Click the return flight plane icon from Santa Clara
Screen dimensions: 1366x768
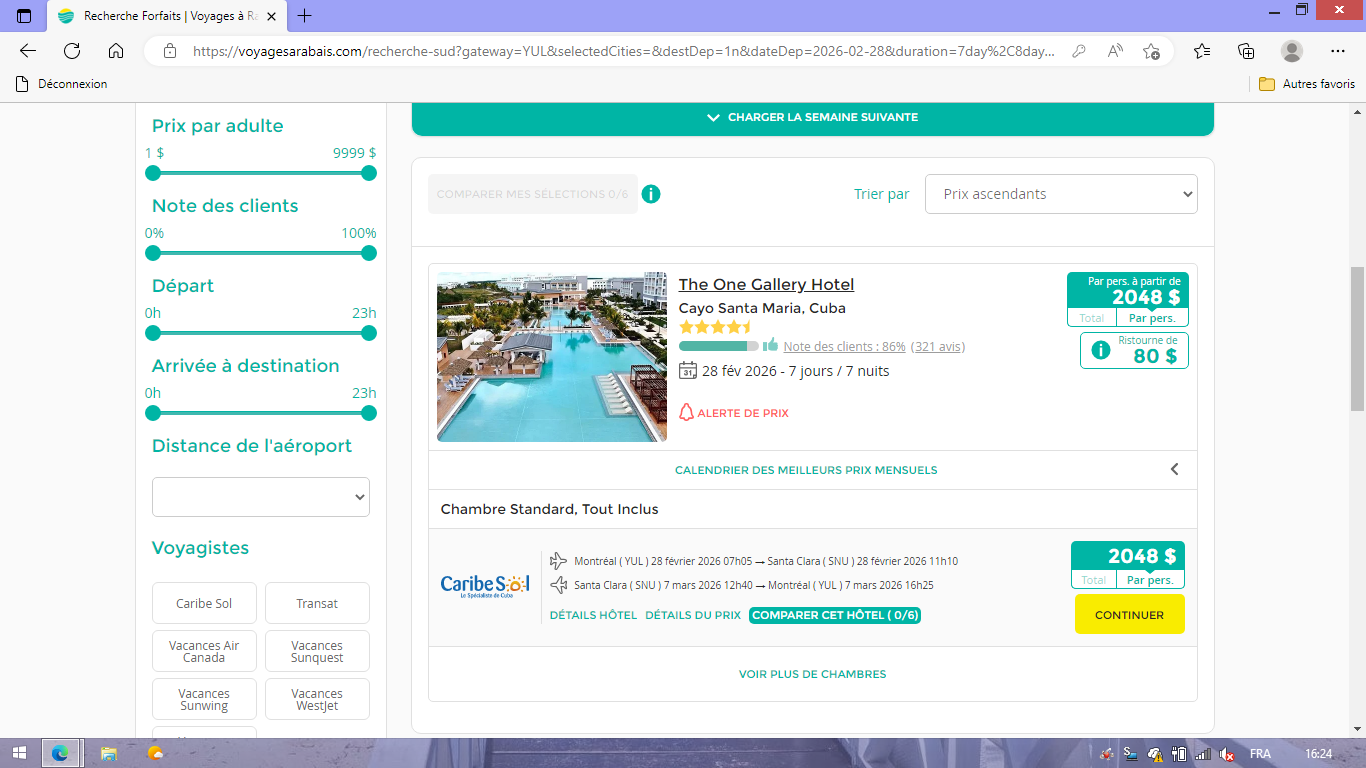pos(558,585)
